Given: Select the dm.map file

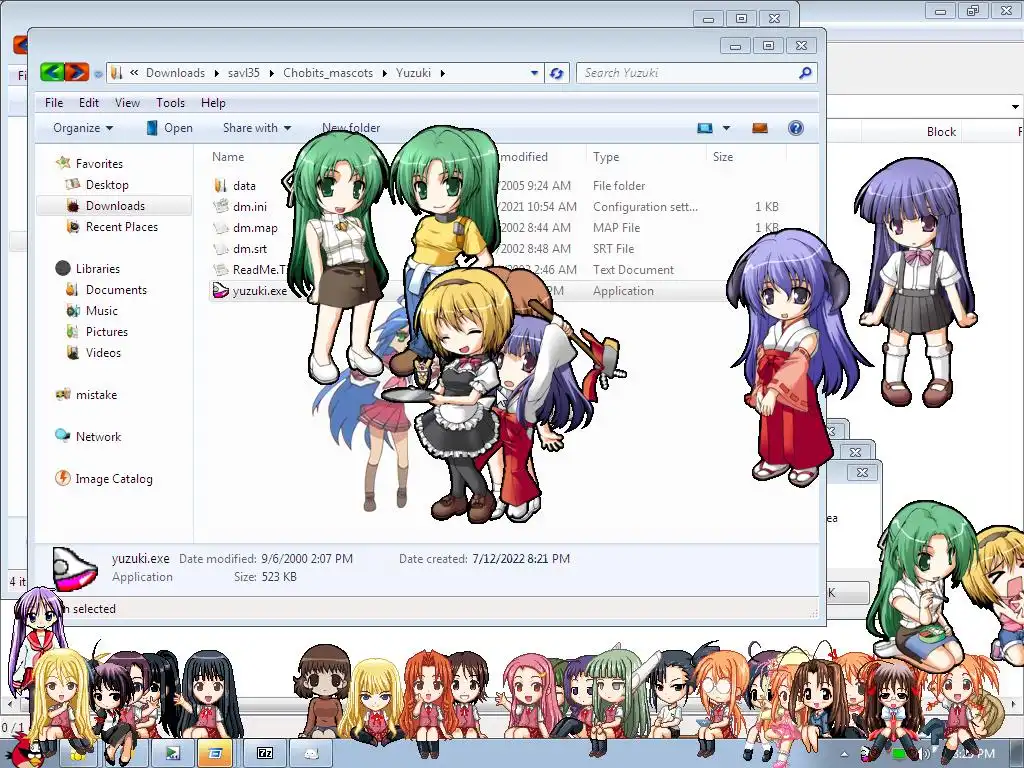Looking at the screenshot, I should [x=255, y=227].
